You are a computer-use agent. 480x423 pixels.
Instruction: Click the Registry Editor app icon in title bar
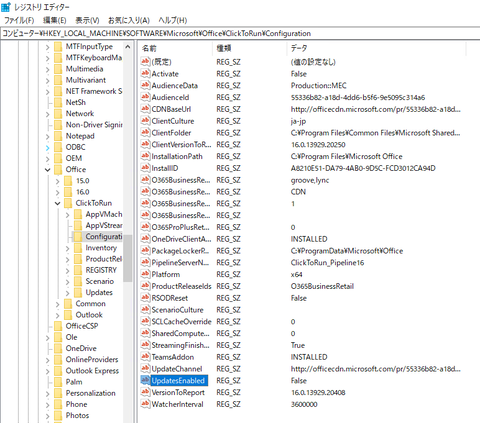click(x=6, y=7)
